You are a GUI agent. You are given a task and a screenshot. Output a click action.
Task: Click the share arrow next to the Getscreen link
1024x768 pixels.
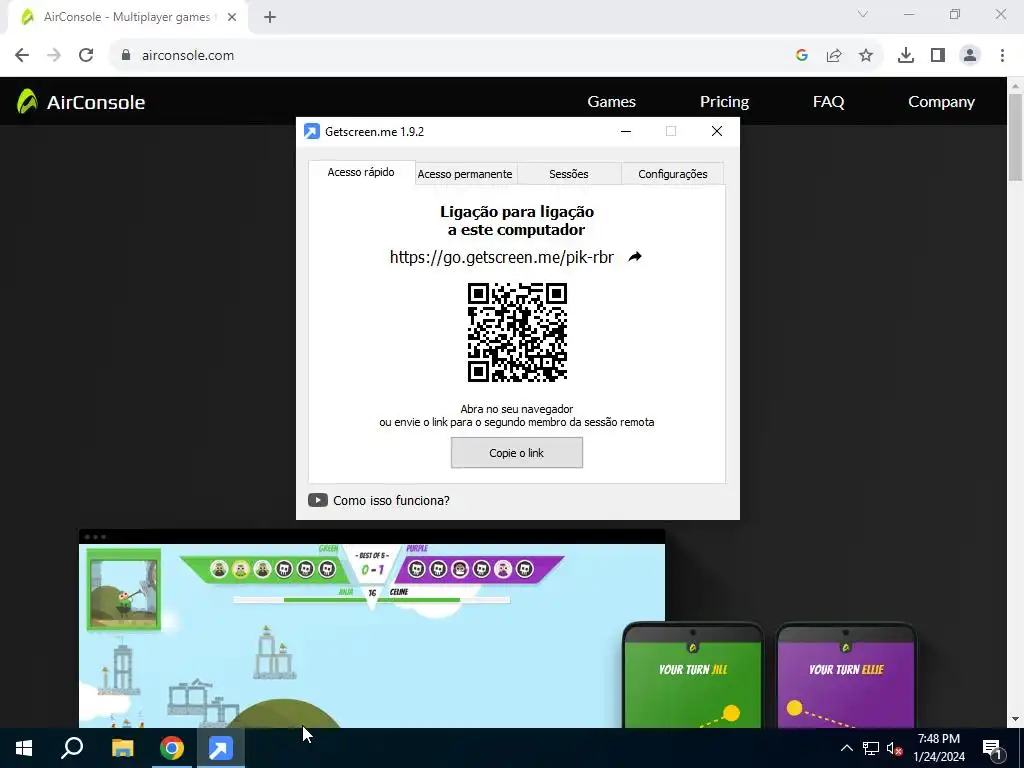pos(635,257)
